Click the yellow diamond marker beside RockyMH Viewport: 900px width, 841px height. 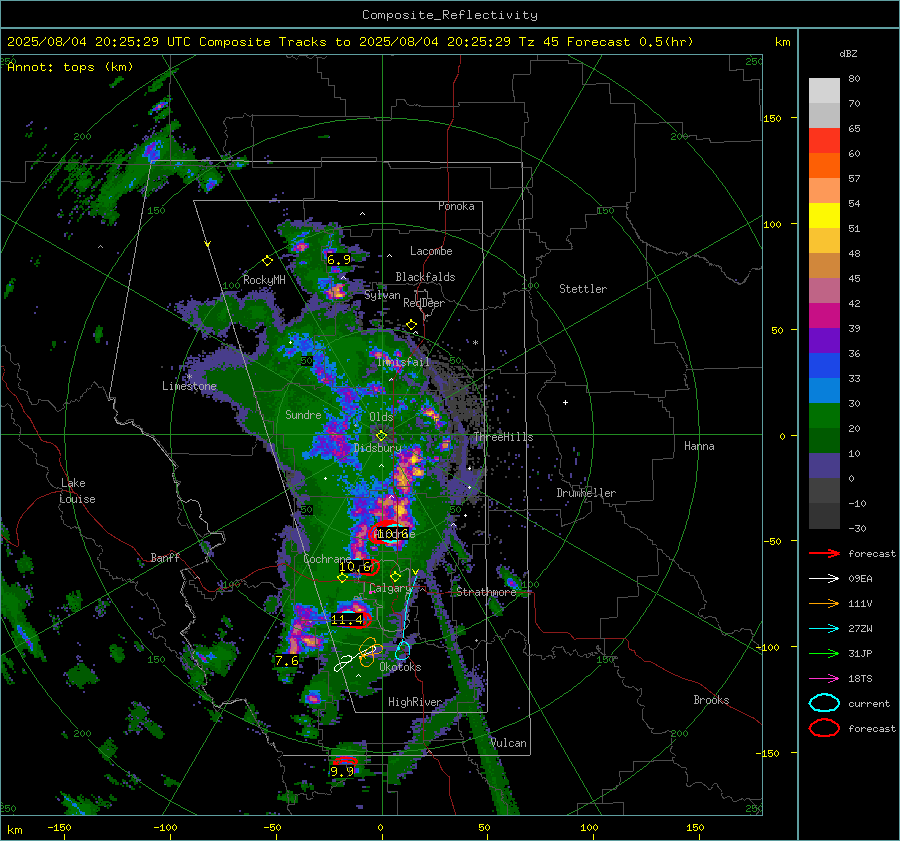[267, 261]
